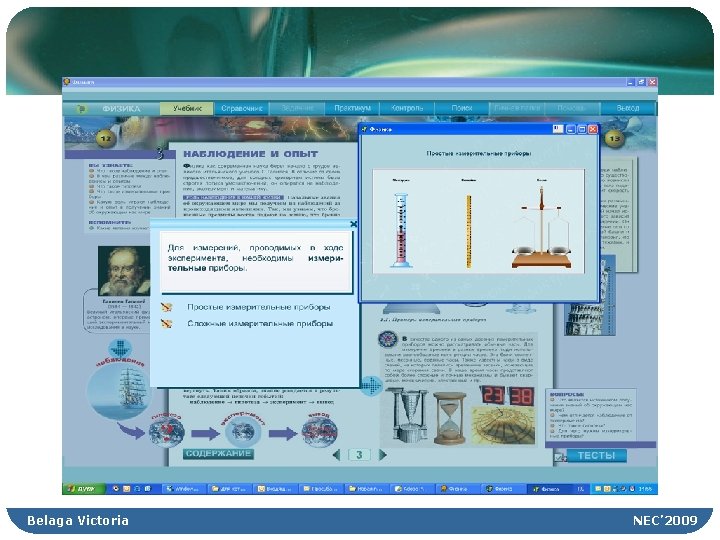Click the blue dotted arrow above ship
Screen dimensions: 720x540
pyautogui.click(x=120, y=349)
